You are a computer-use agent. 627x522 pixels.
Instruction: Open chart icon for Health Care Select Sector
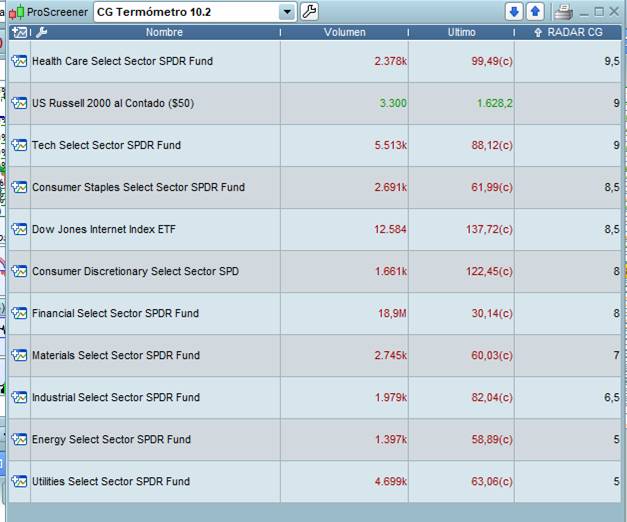click(x=19, y=61)
